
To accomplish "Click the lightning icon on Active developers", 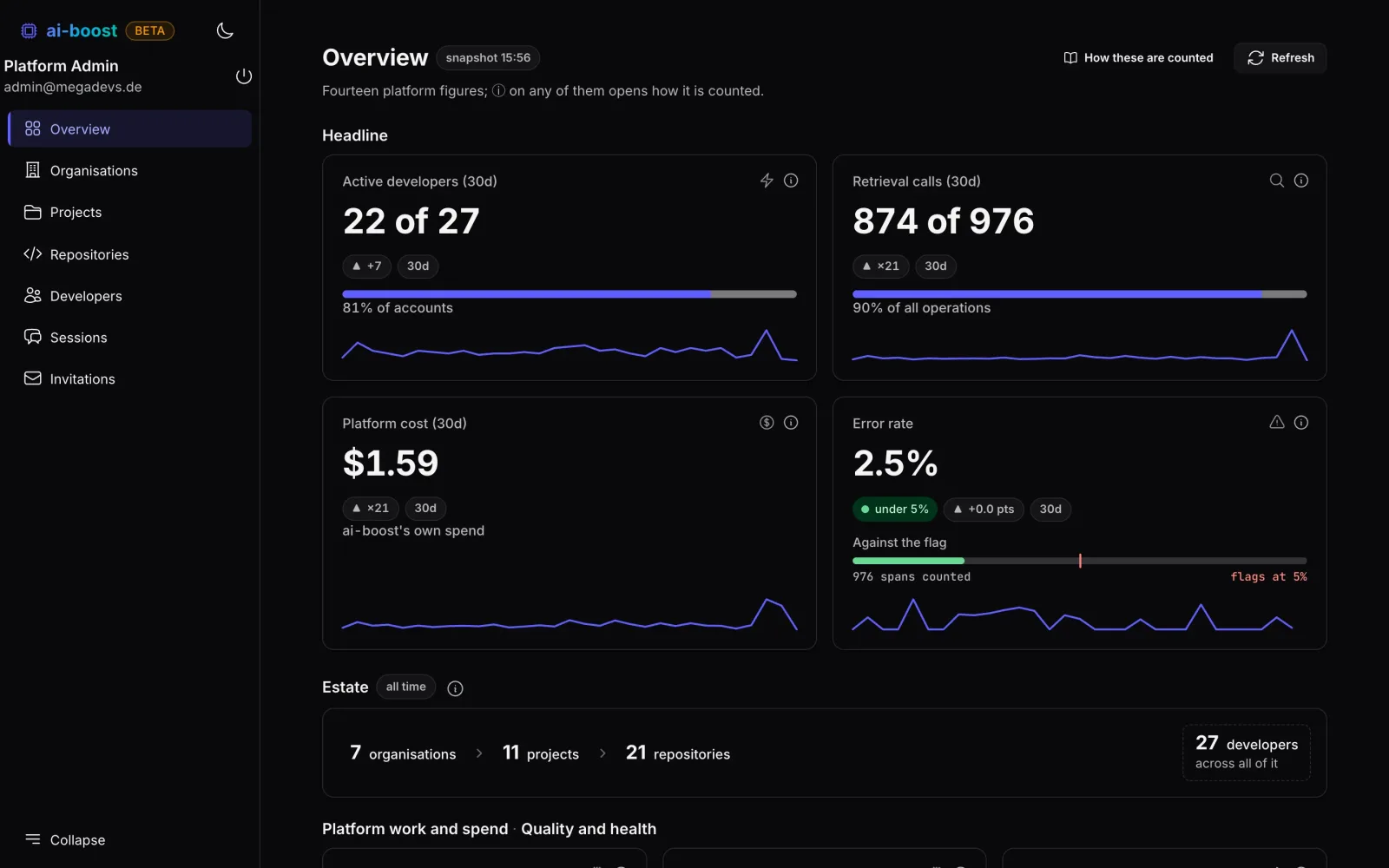I will [767, 181].
